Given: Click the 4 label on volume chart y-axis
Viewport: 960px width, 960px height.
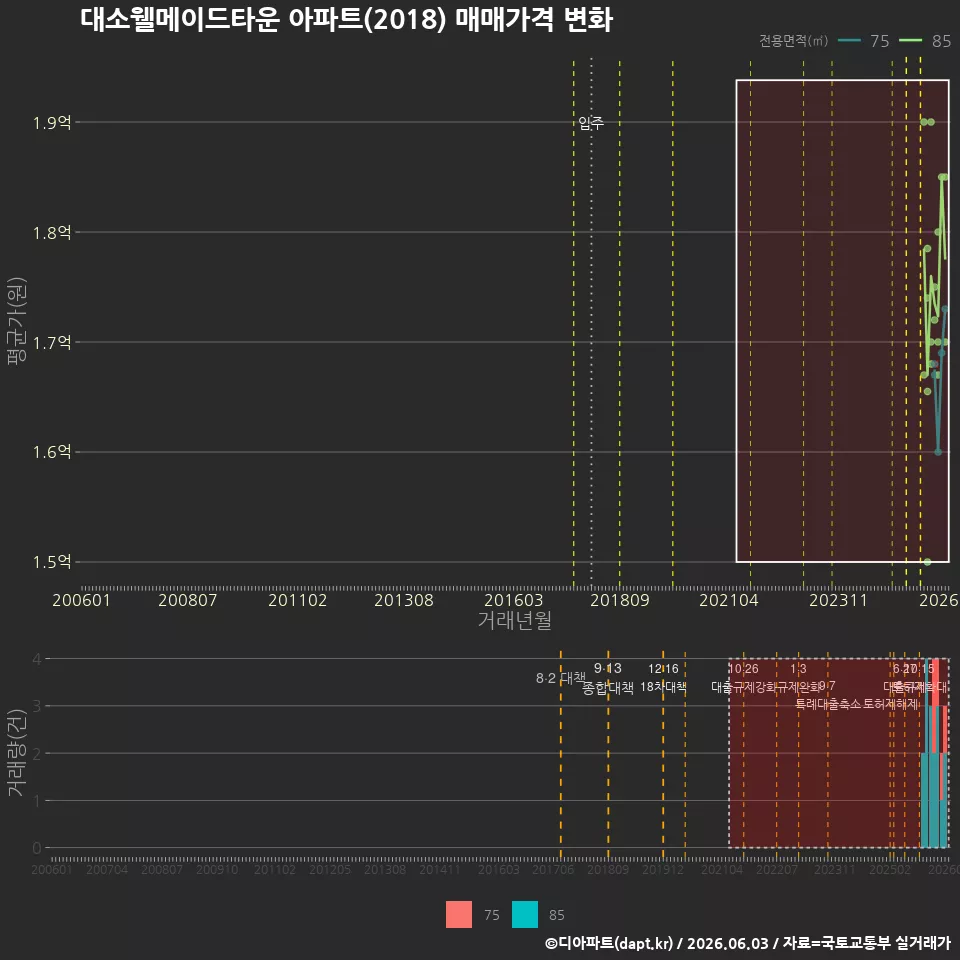Looking at the screenshot, I should [x=37, y=659].
